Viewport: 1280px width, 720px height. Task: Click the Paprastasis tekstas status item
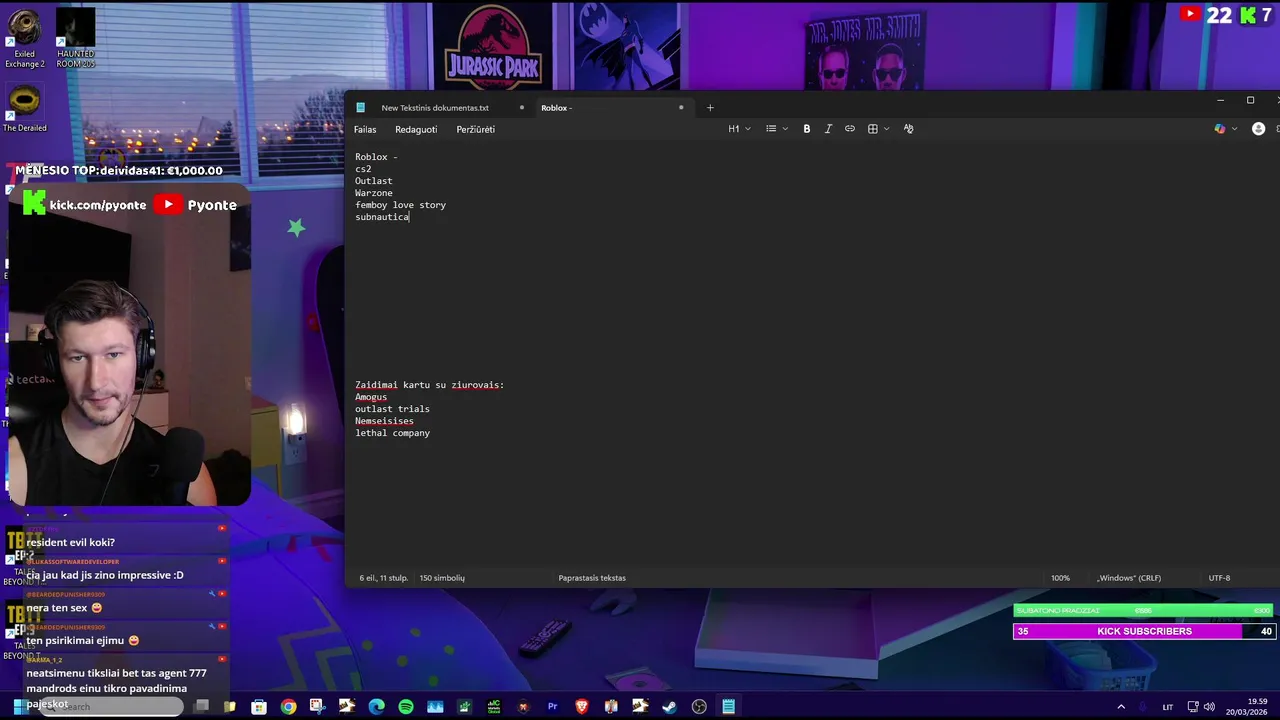[592, 578]
